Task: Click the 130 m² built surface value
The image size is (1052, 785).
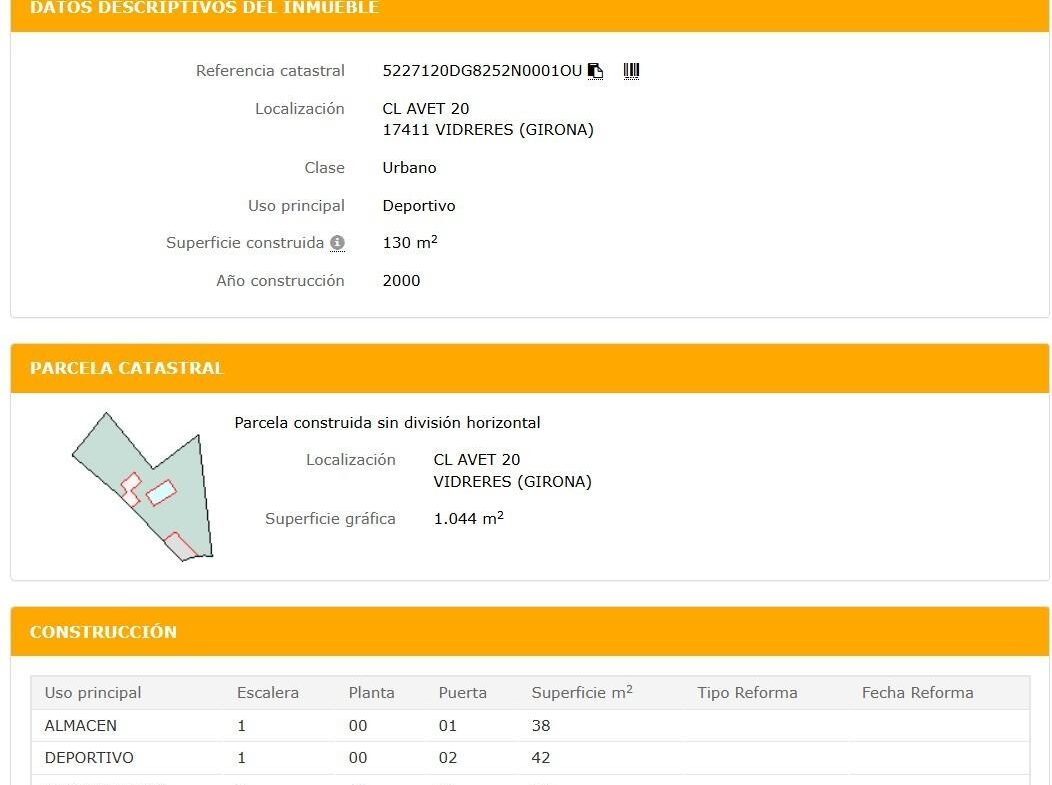Action: pyautogui.click(x=410, y=243)
